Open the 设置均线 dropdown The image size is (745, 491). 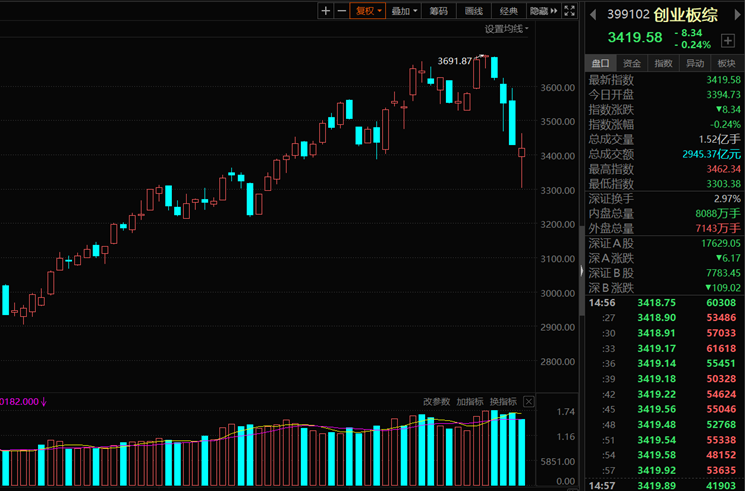pos(506,29)
